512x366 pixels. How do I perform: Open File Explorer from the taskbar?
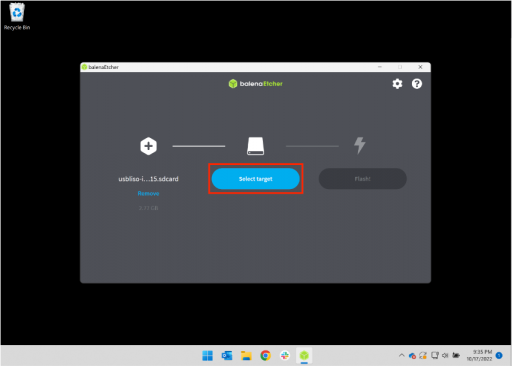[246, 356]
